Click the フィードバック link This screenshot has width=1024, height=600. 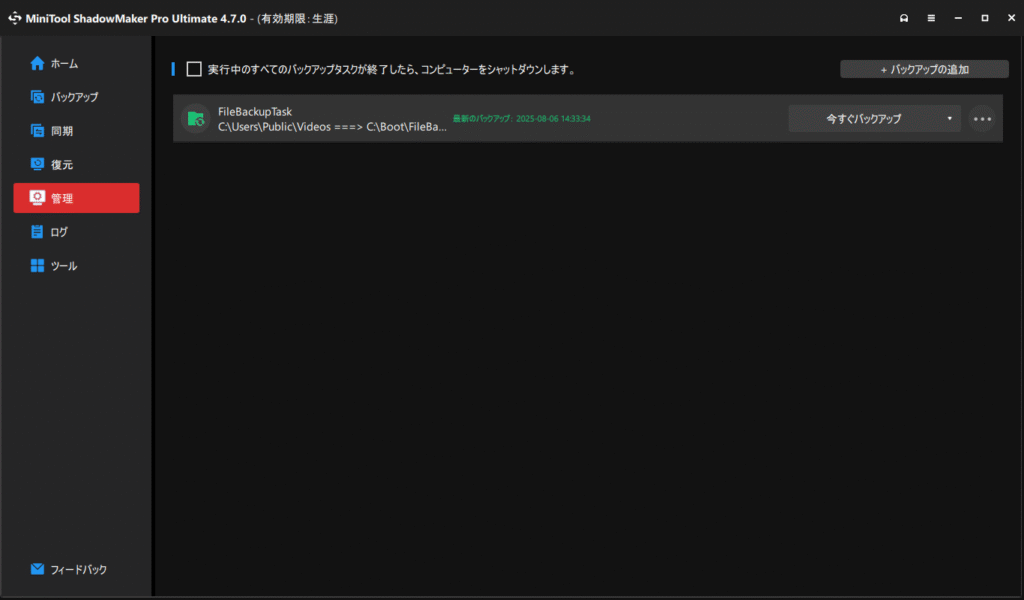(78, 569)
